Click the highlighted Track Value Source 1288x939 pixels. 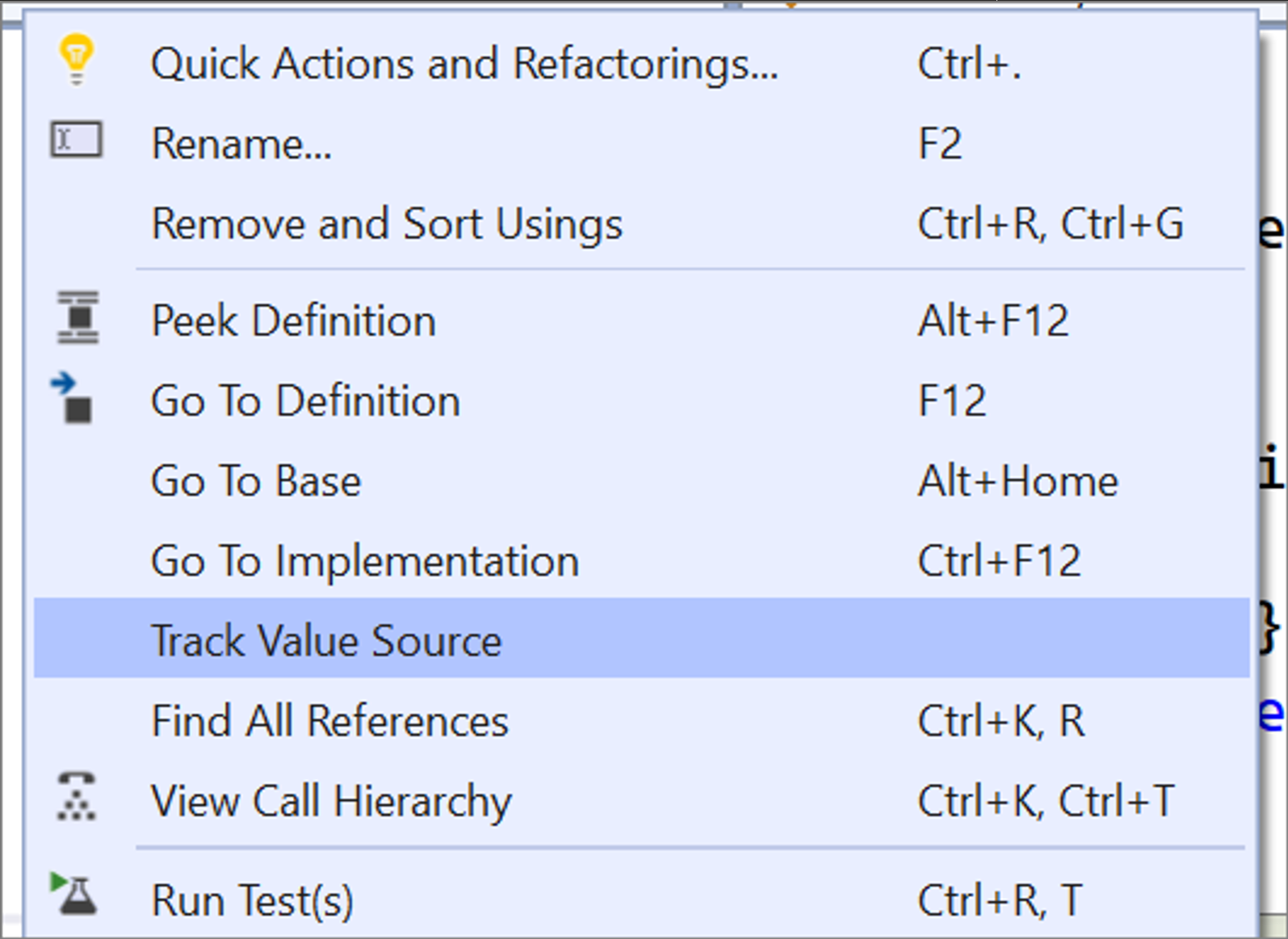click(x=326, y=641)
